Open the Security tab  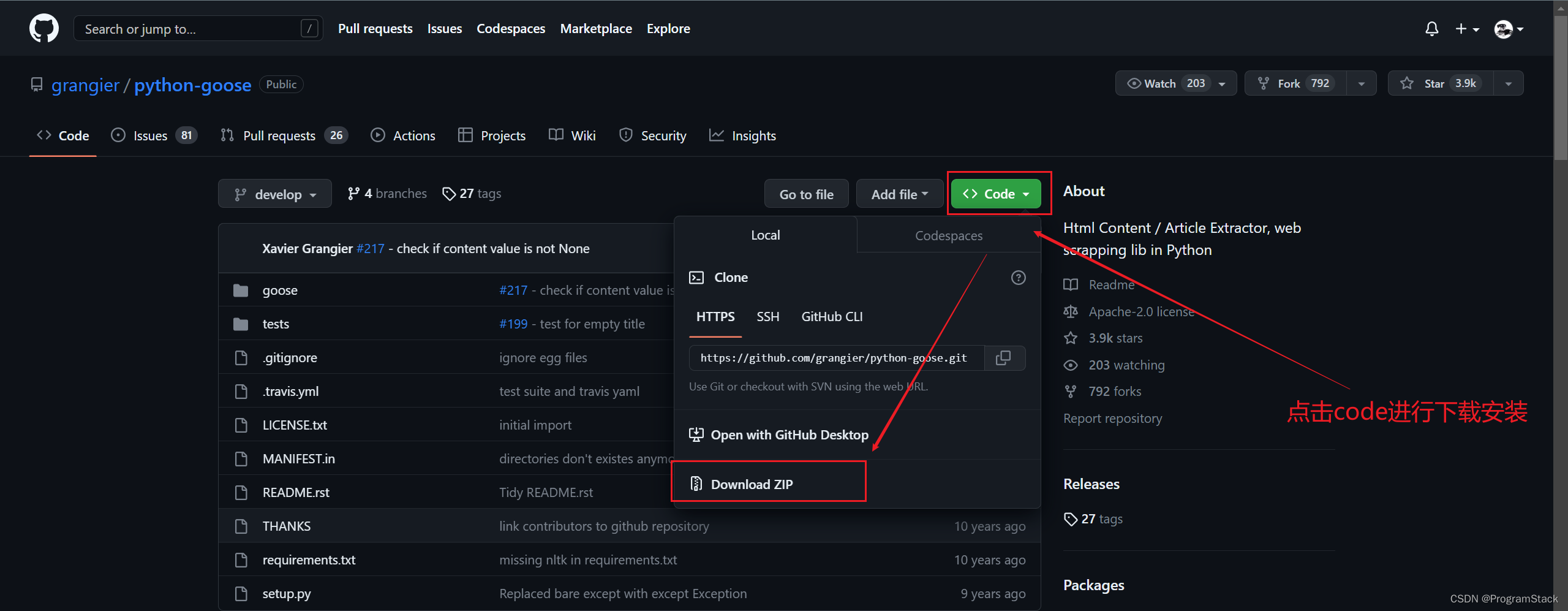pos(653,135)
